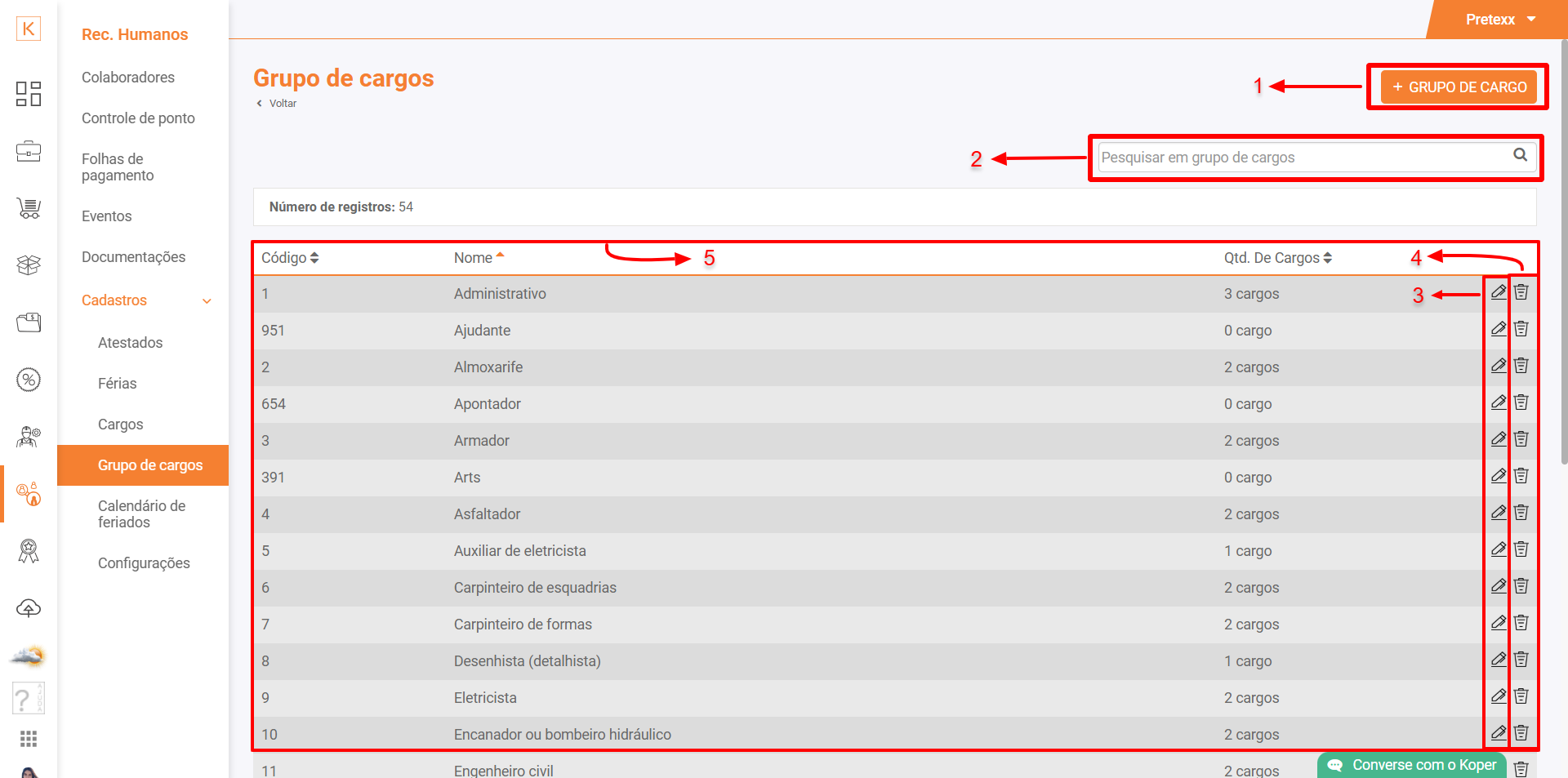This screenshot has height=778, width=1568.
Task: Click the search magnifier icon
Action: [1520, 155]
